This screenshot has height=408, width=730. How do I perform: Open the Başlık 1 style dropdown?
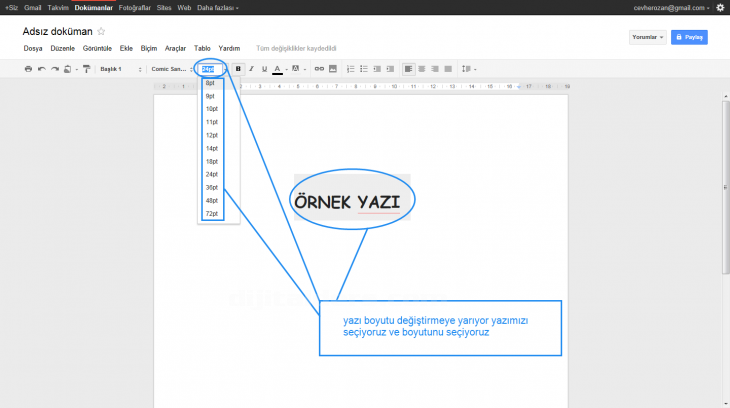[120, 69]
